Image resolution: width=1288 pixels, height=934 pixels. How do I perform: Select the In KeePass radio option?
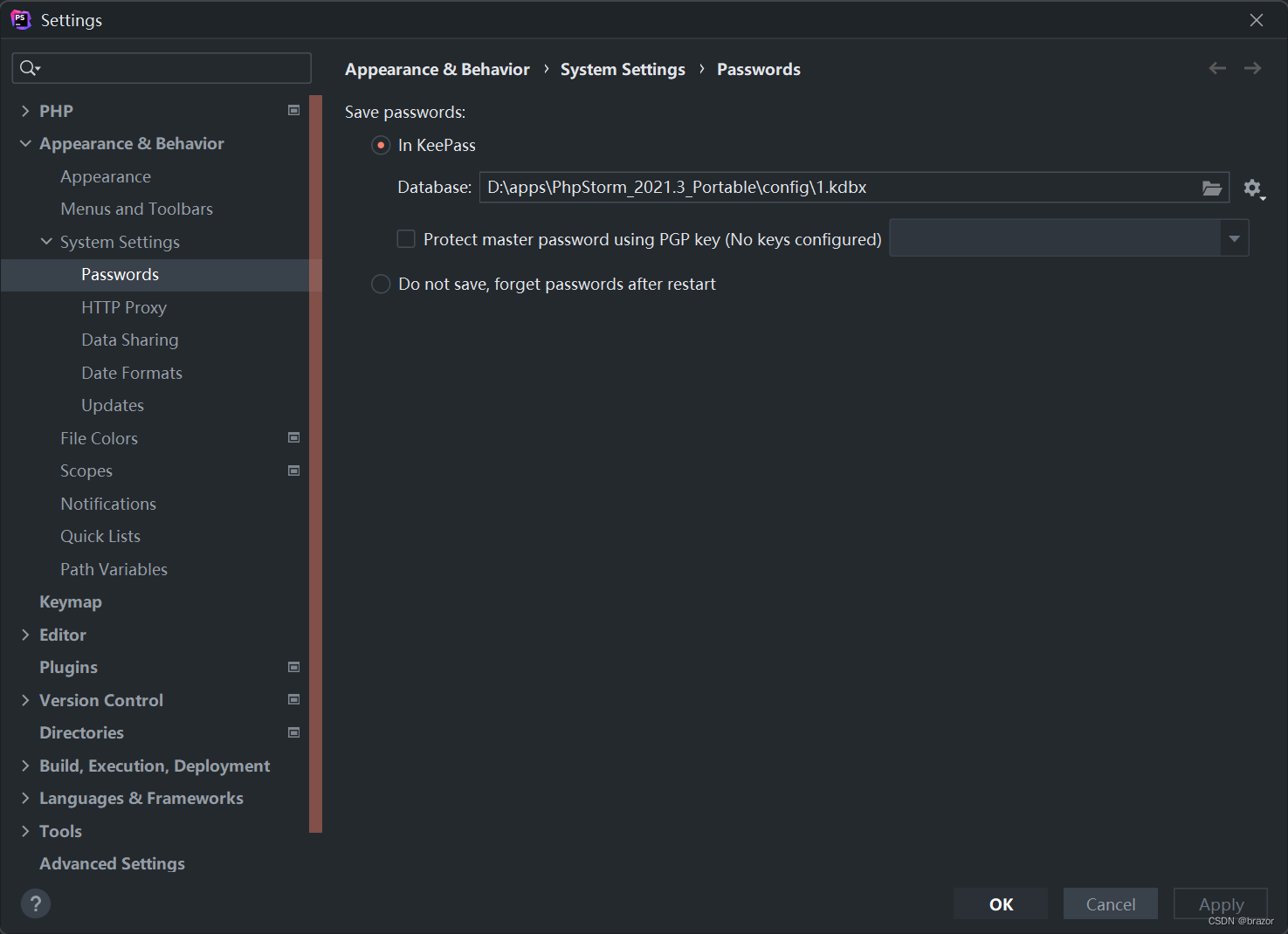click(381, 145)
